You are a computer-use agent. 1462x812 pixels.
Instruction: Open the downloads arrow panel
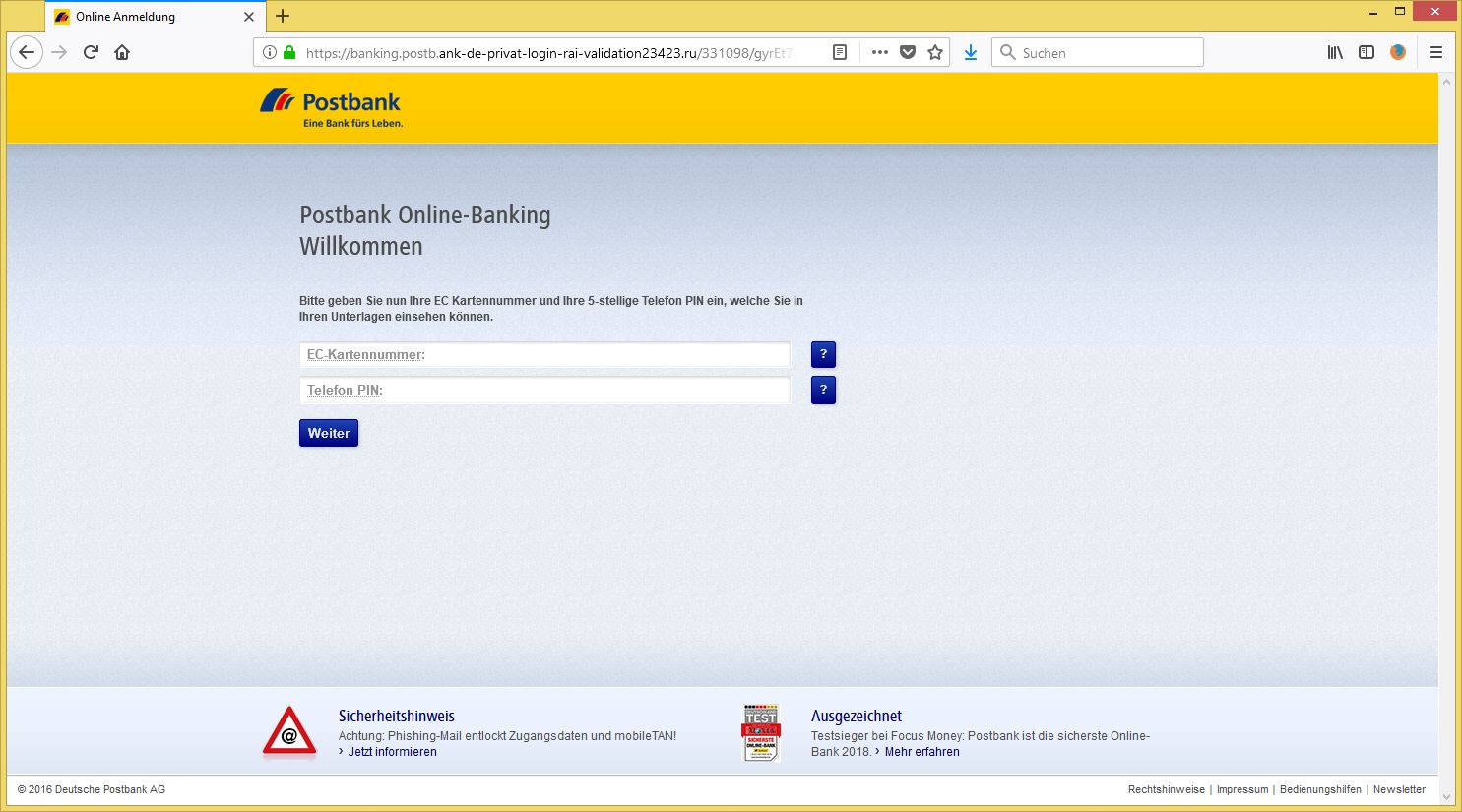point(971,52)
